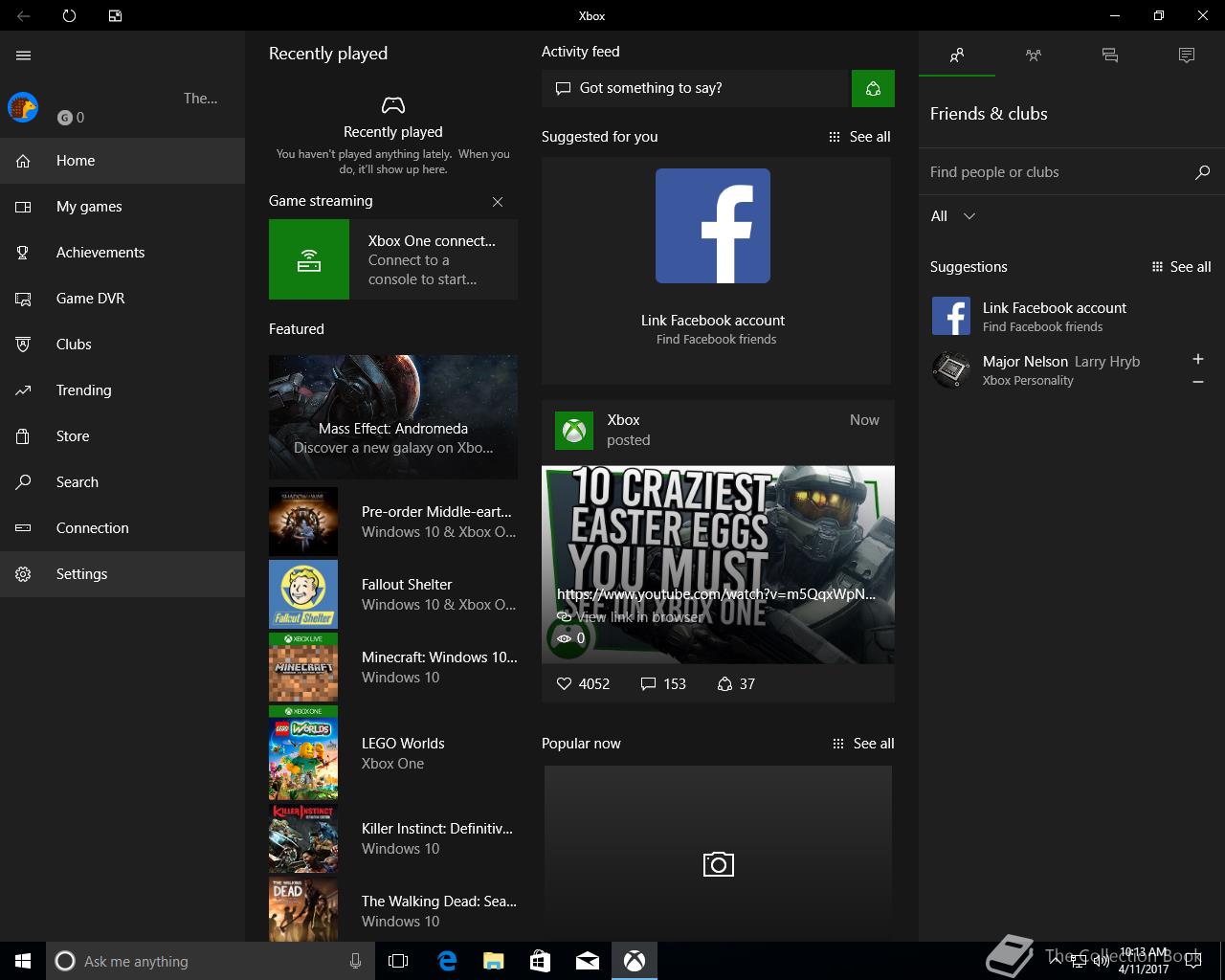
Task: Go to Home in the sidebar
Action: (x=122, y=161)
